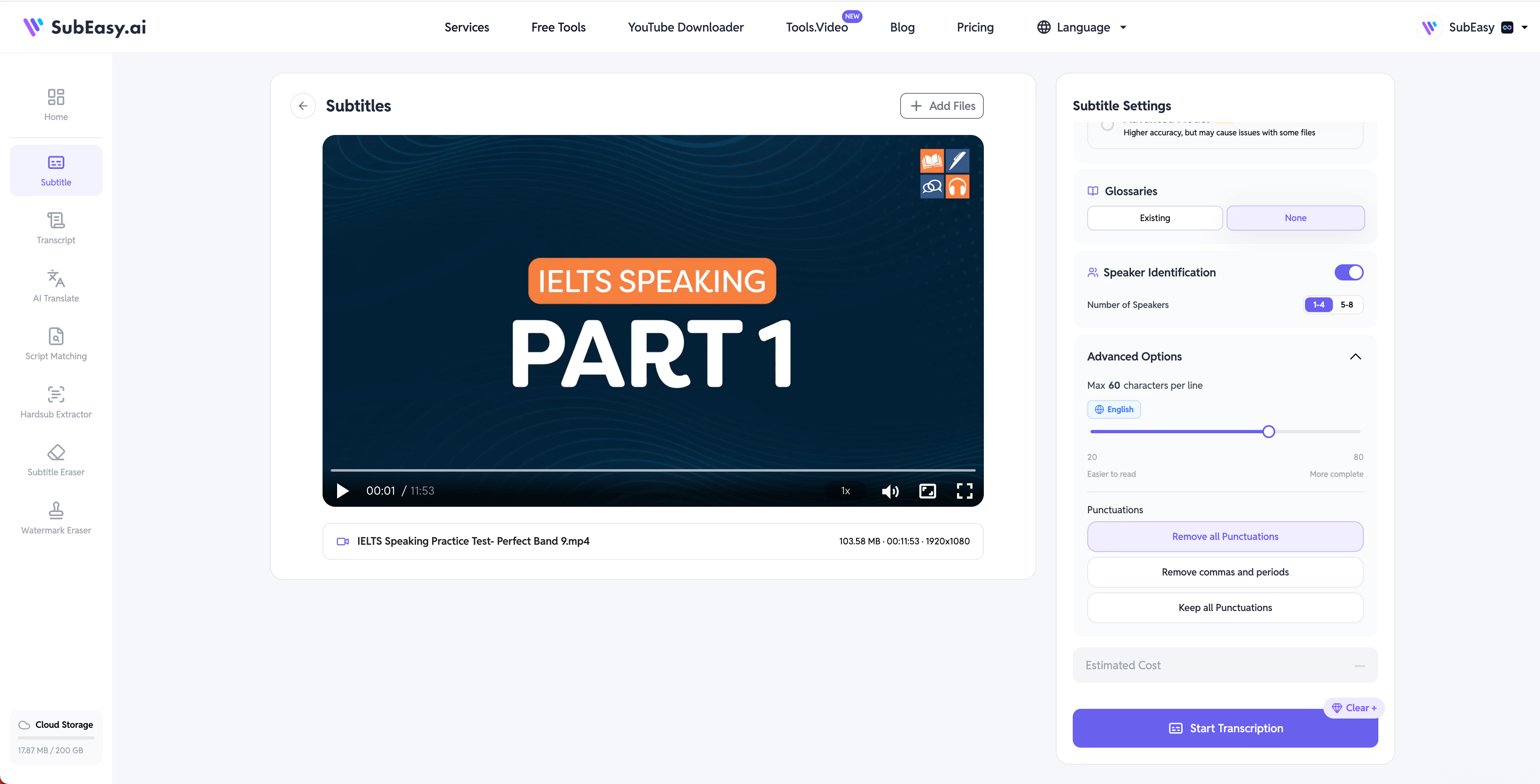Select Keep all Punctuations option
The image size is (1540, 784).
pyautogui.click(x=1225, y=608)
